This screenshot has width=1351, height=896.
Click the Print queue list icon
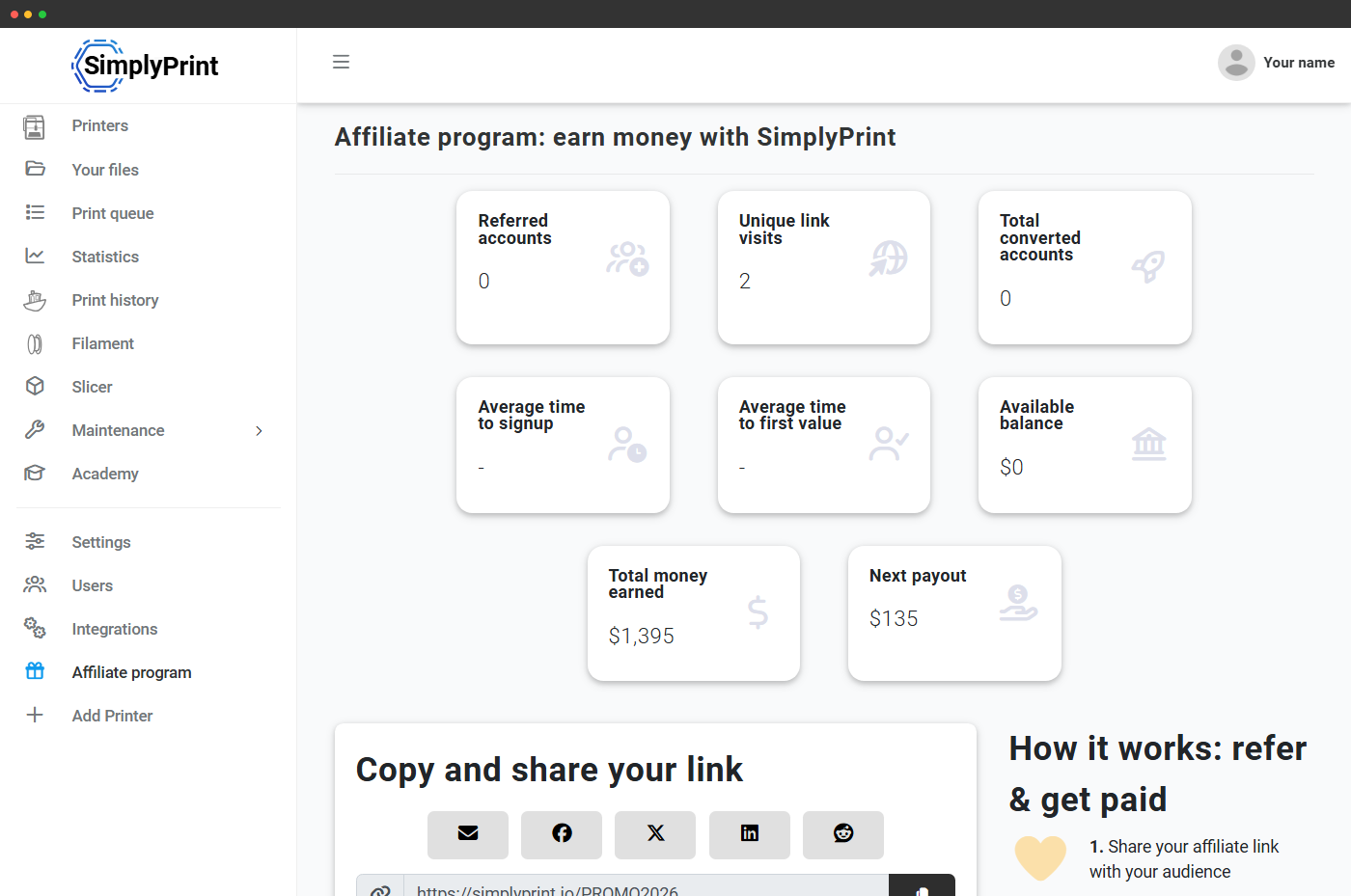click(35, 212)
